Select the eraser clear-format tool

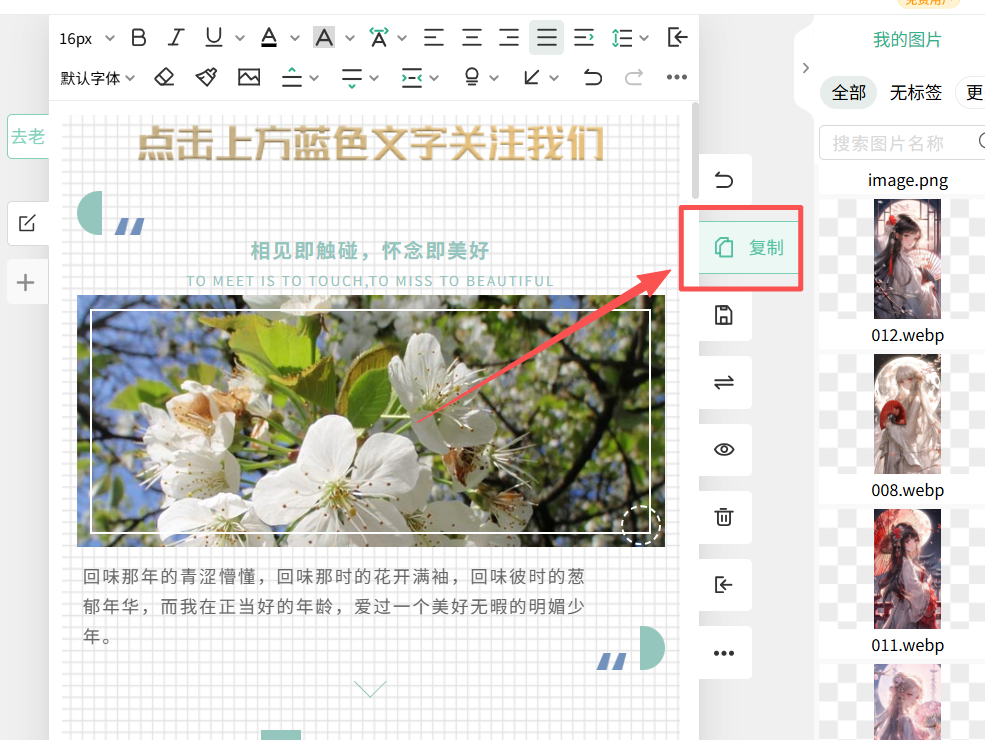(x=165, y=77)
